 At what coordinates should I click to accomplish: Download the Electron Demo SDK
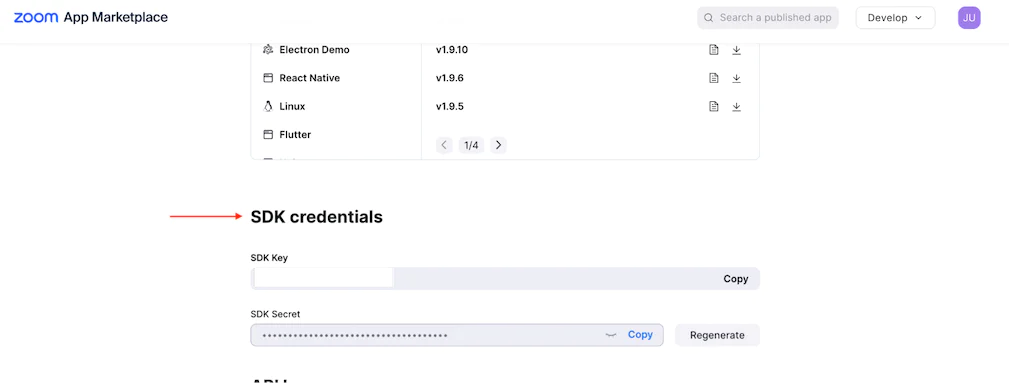(x=737, y=50)
